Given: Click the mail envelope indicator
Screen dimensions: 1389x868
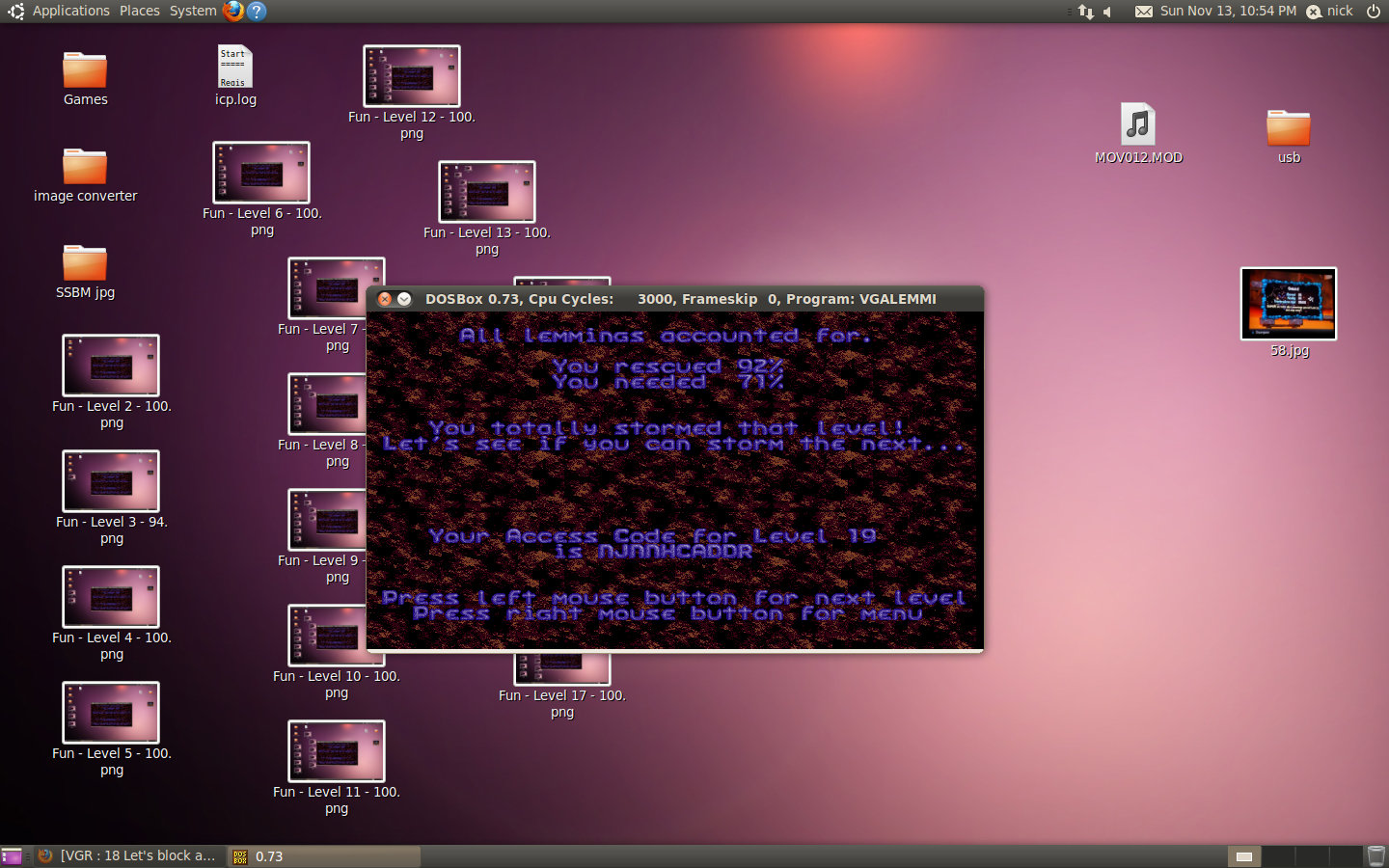Looking at the screenshot, I should tap(1143, 12).
